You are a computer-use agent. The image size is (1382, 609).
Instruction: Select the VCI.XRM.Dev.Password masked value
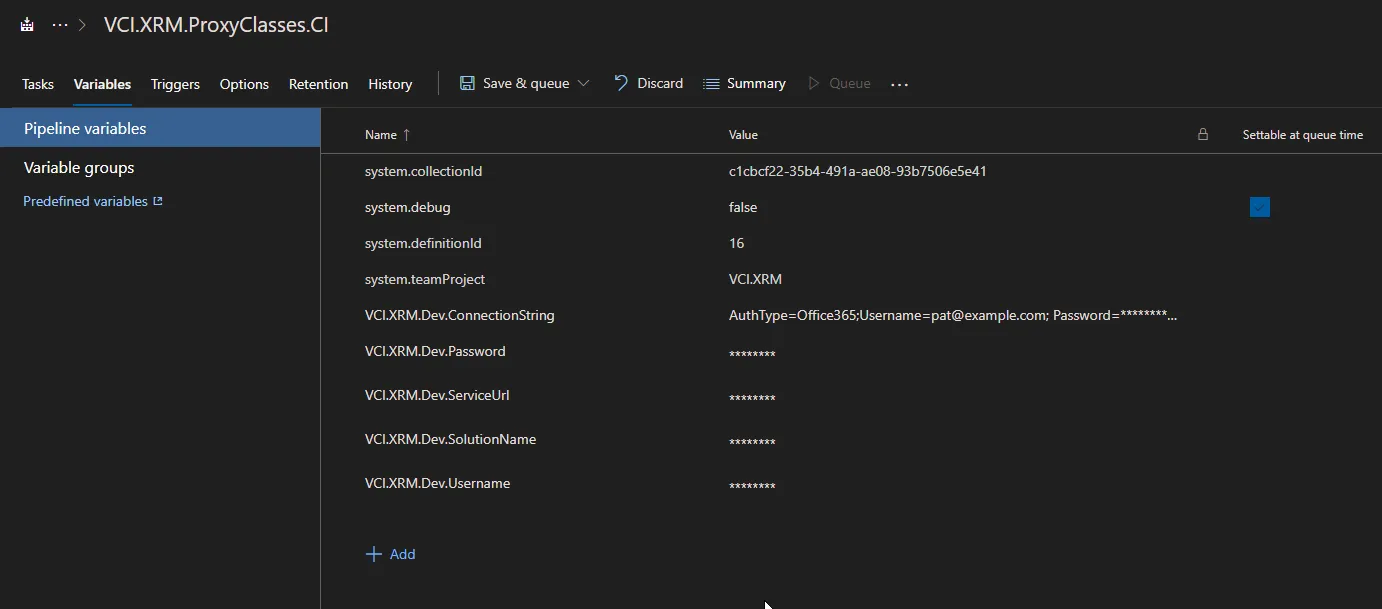coord(752,354)
